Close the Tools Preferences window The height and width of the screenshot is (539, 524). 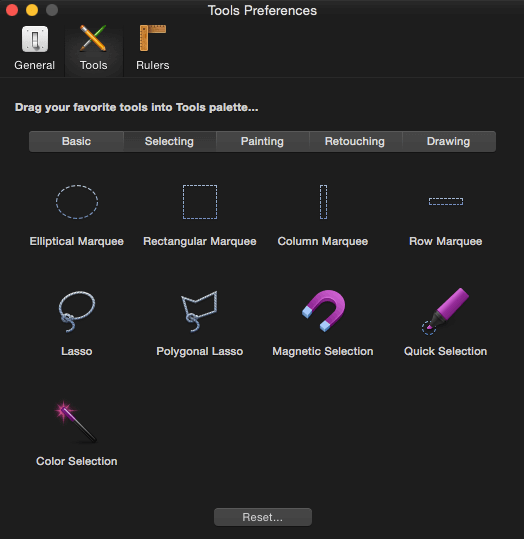tap(12, 10)
